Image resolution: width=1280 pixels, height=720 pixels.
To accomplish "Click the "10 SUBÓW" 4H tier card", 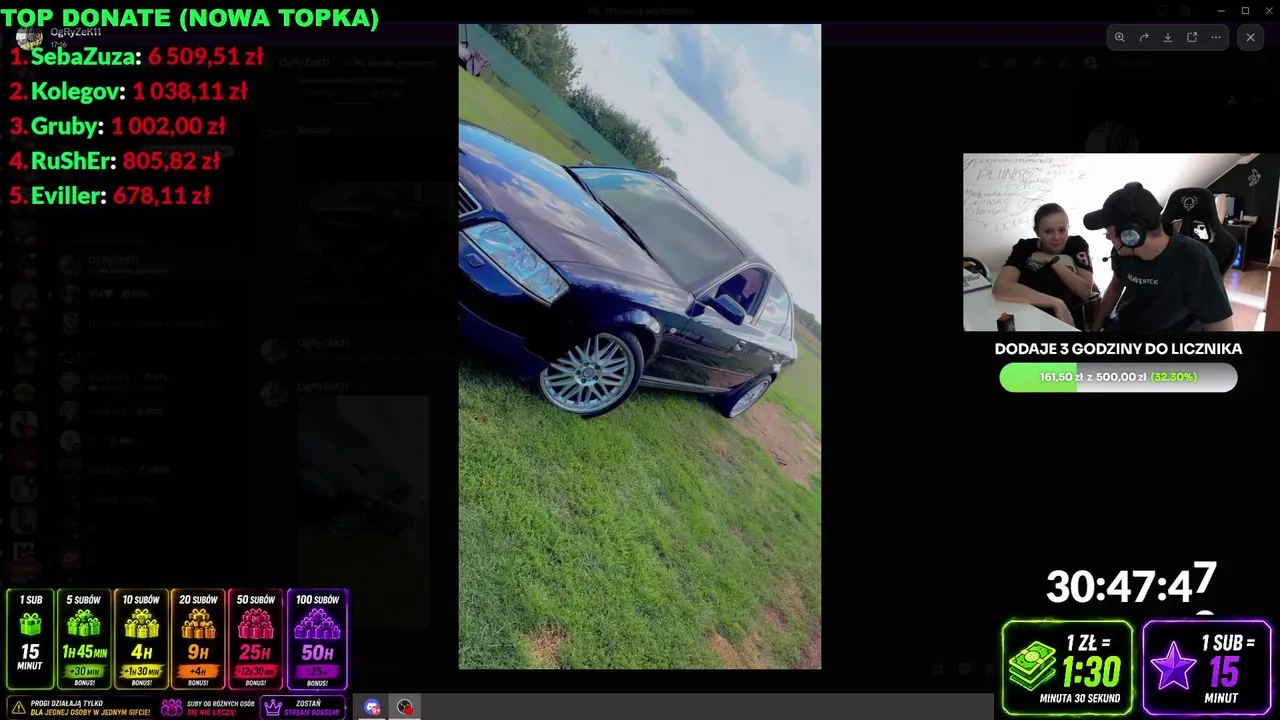I will 141,639.
